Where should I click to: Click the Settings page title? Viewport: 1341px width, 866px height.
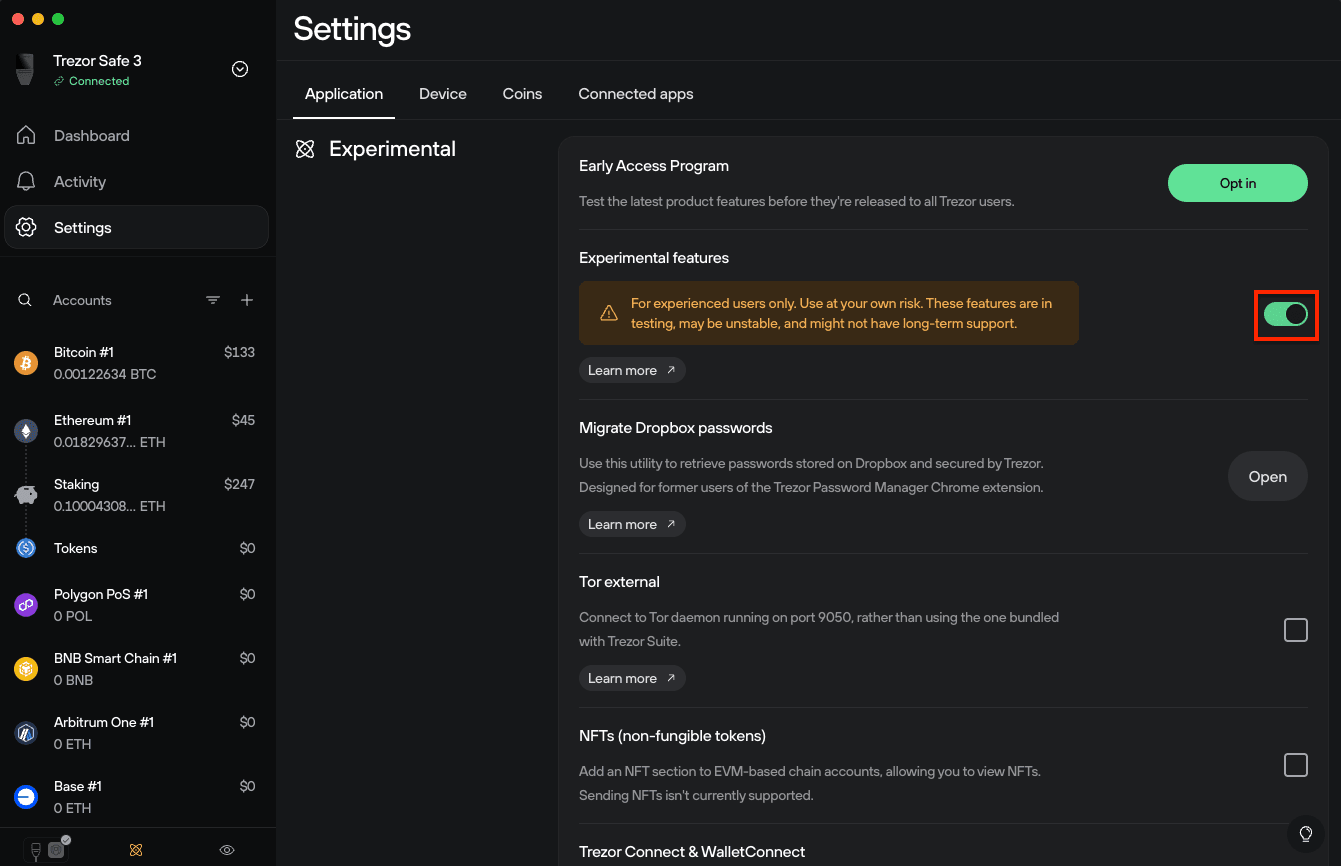(x=352, y=28)
